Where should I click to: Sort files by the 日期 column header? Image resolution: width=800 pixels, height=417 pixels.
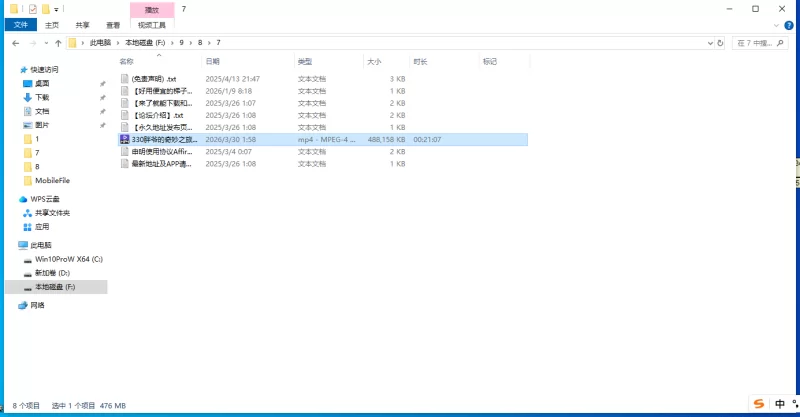212,61
